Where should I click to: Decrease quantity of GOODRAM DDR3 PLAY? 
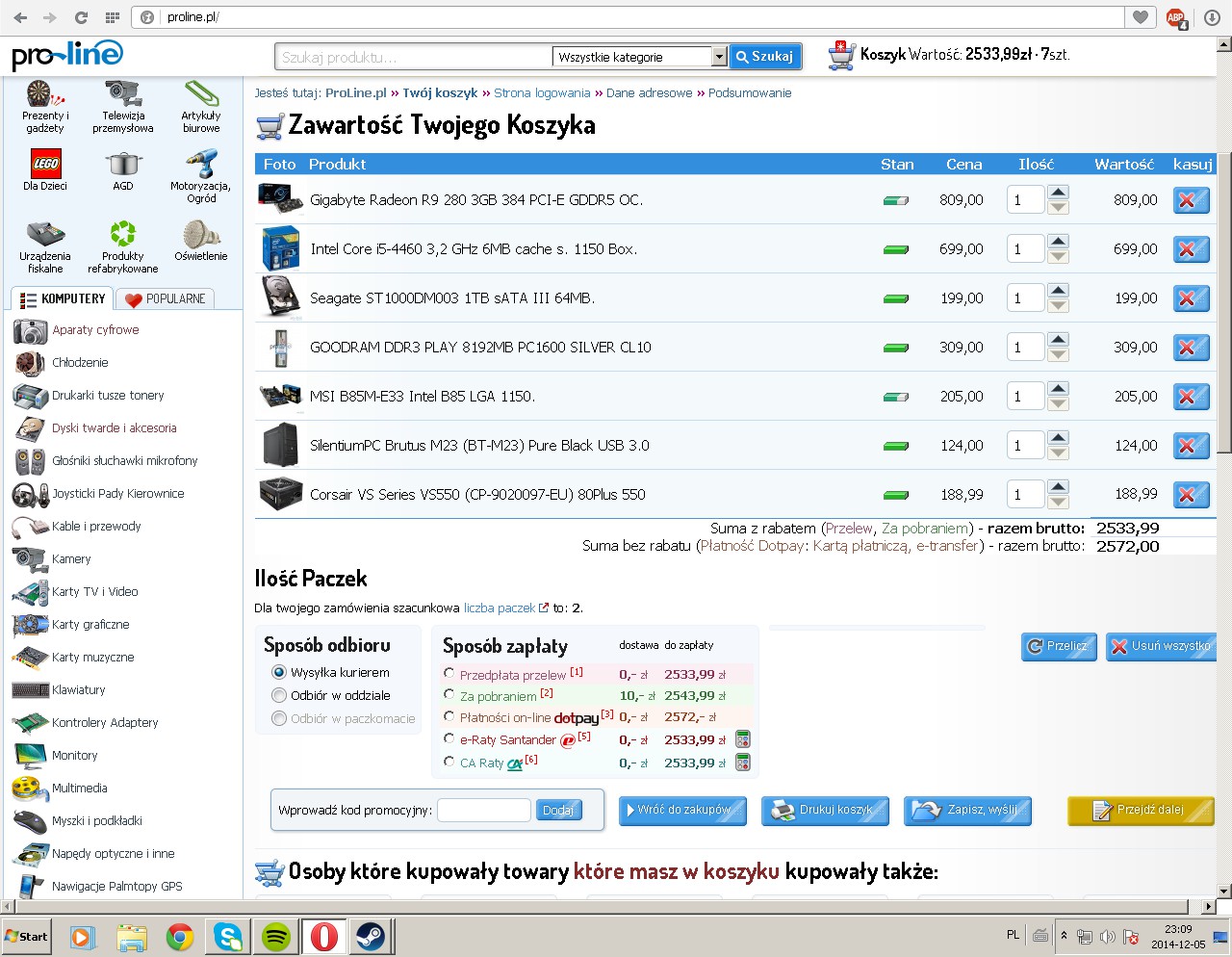[x=1058, y=355]
